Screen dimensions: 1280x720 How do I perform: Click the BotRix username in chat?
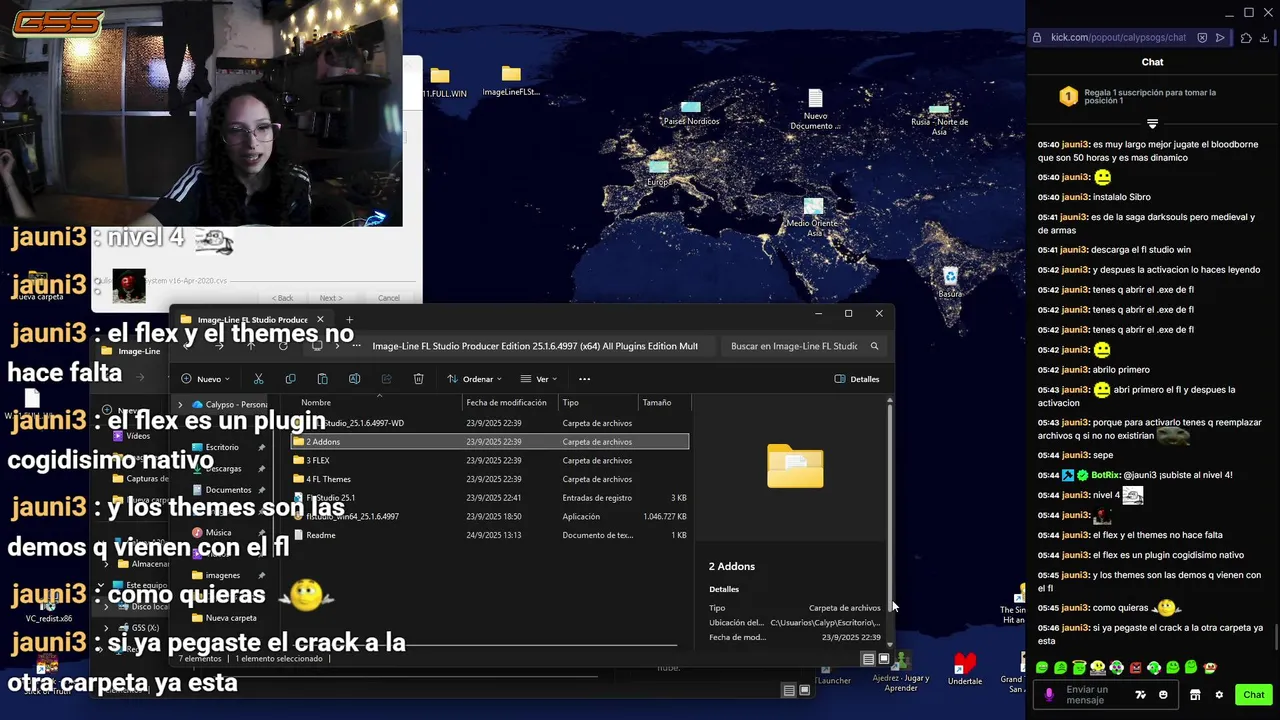point(1105,475)
